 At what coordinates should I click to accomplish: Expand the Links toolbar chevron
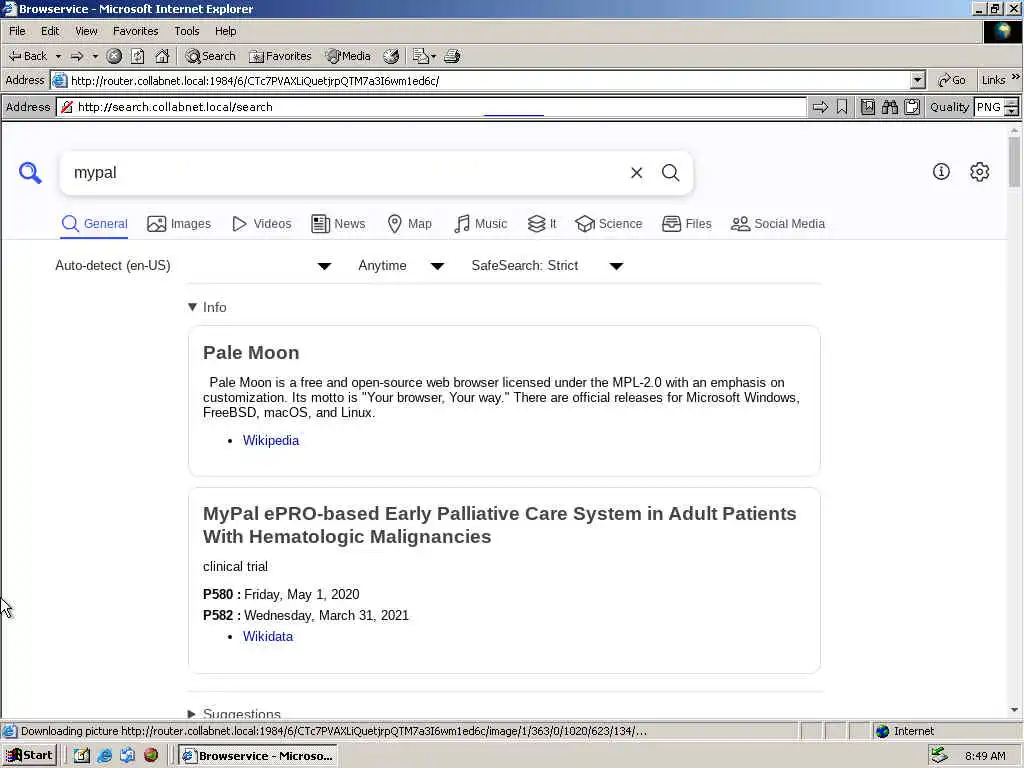1016,77
